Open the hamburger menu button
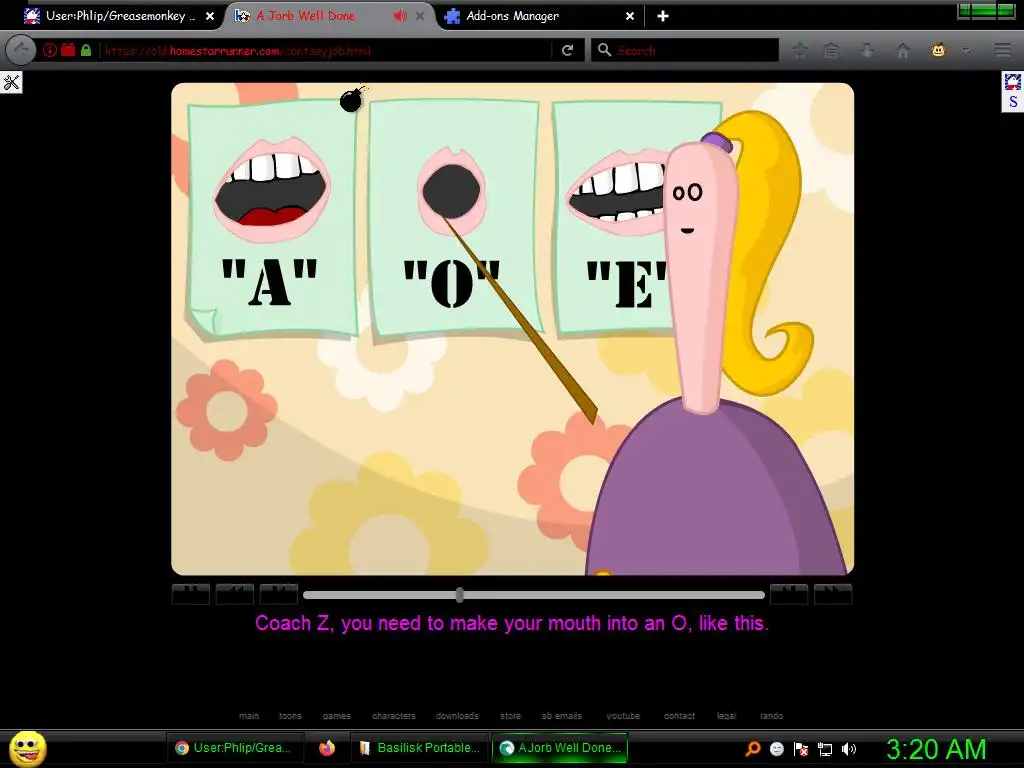The image size is (1024, 768). pyautogui.click(x=1002, y=50)
